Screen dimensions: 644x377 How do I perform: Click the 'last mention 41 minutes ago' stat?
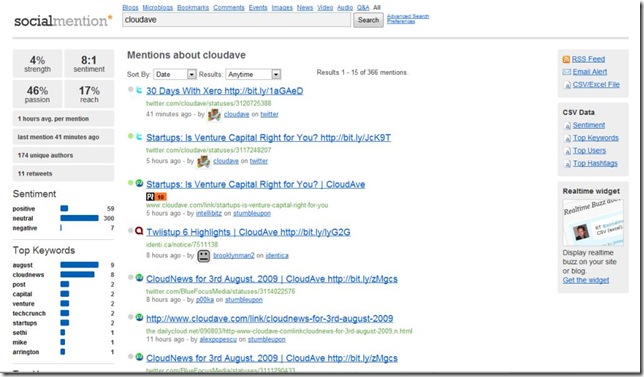pos(63,137)
